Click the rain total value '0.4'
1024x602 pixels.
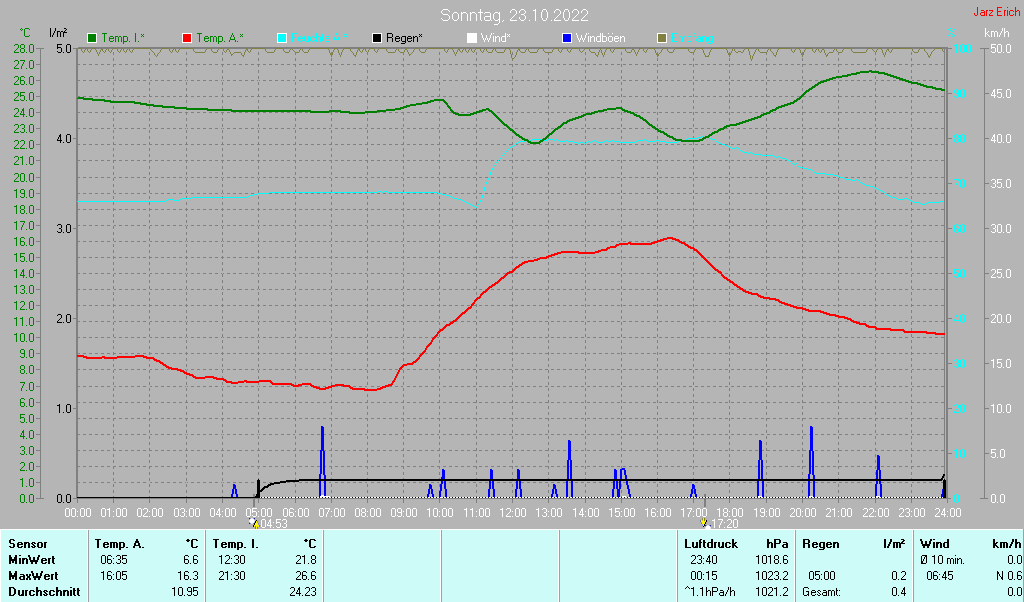899,592
